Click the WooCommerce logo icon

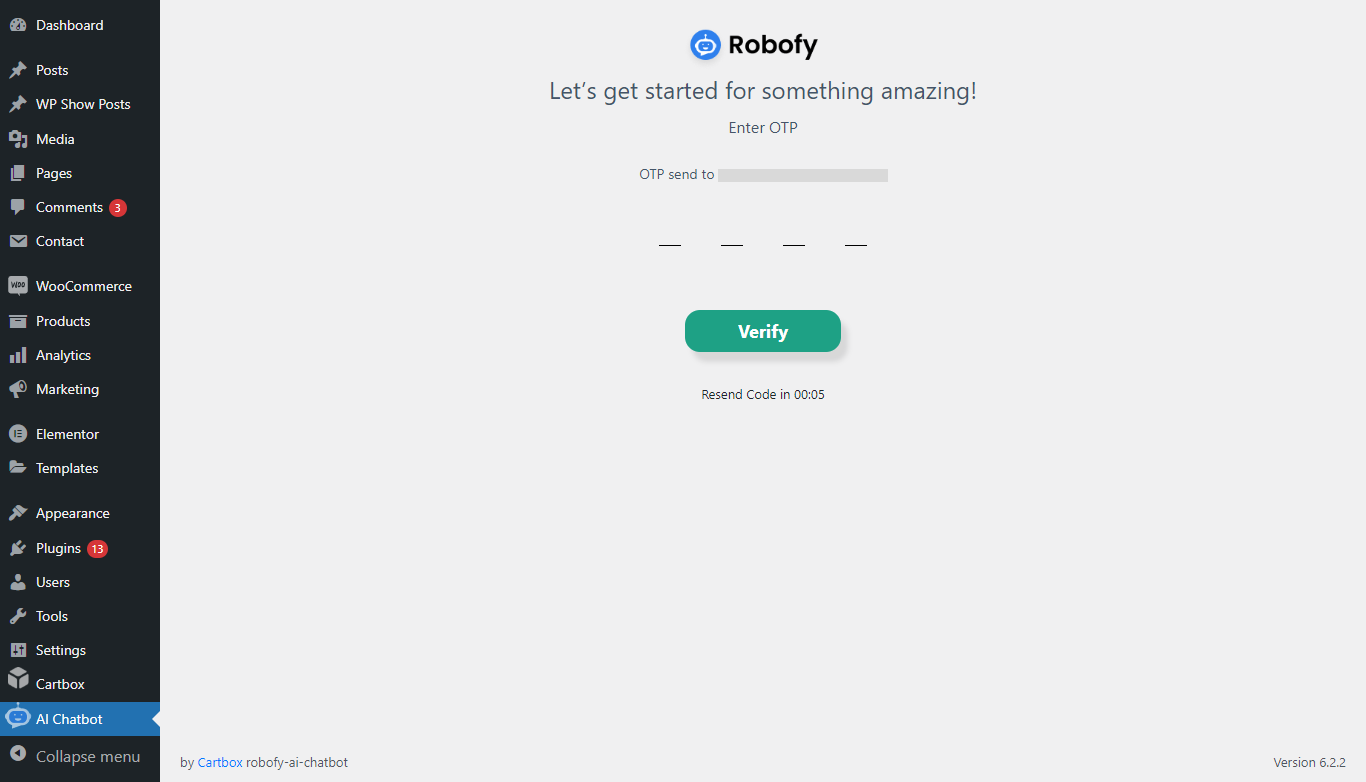point(18,286)
